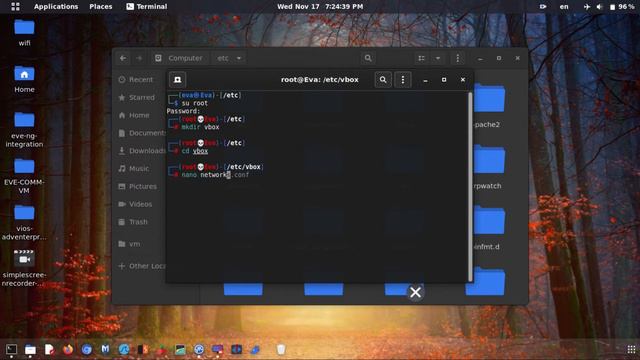Click the airplane mode icon
The width and height of the screenshot is (640, 360).
coord(587,7)
